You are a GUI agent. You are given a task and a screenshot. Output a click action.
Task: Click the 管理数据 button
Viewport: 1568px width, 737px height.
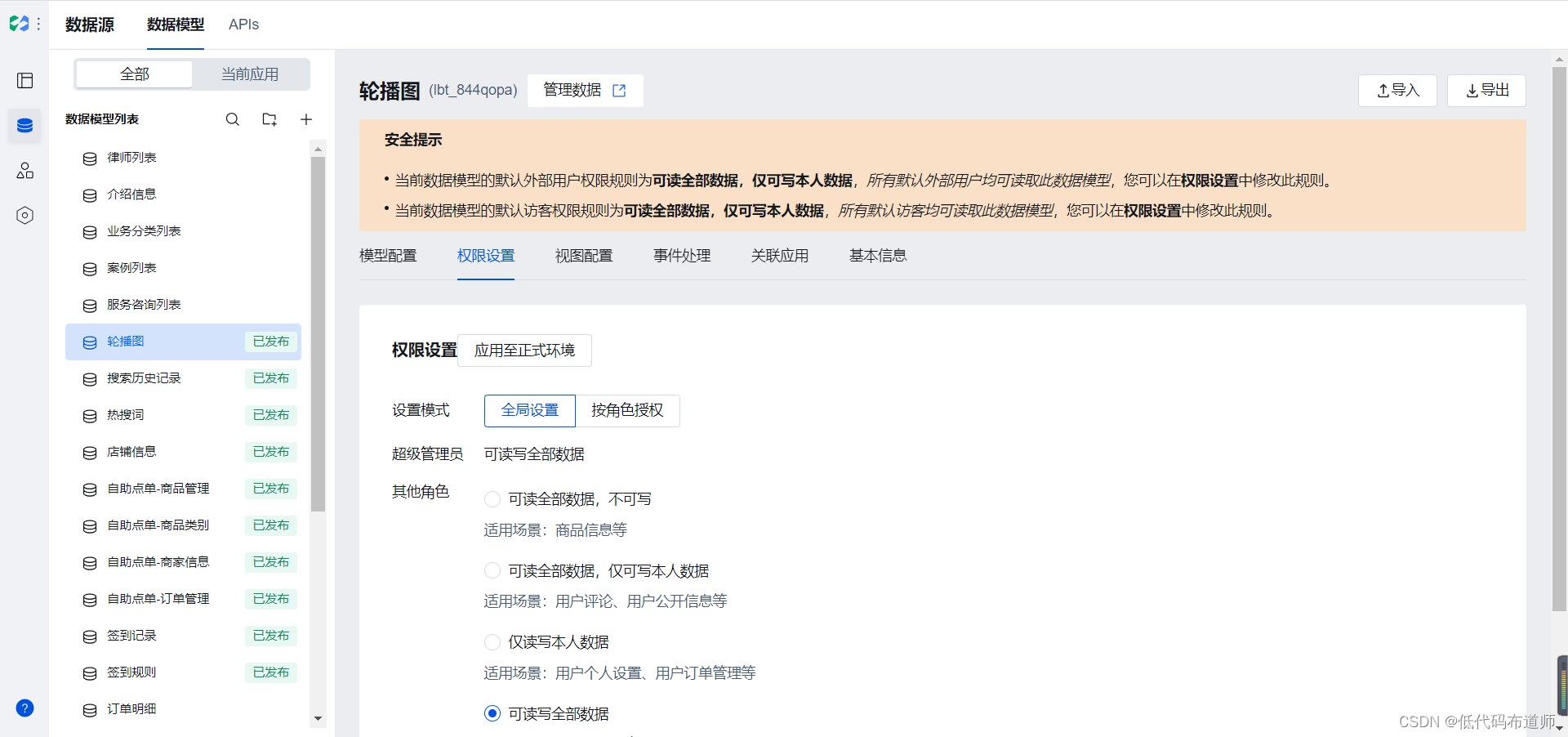click(x=585, y=91)
